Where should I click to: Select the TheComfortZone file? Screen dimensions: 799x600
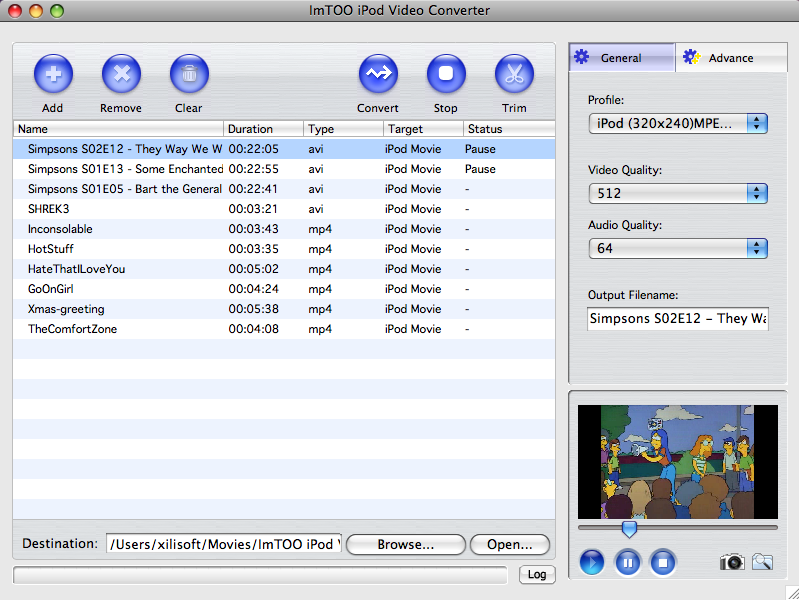(x=284, y=329)
